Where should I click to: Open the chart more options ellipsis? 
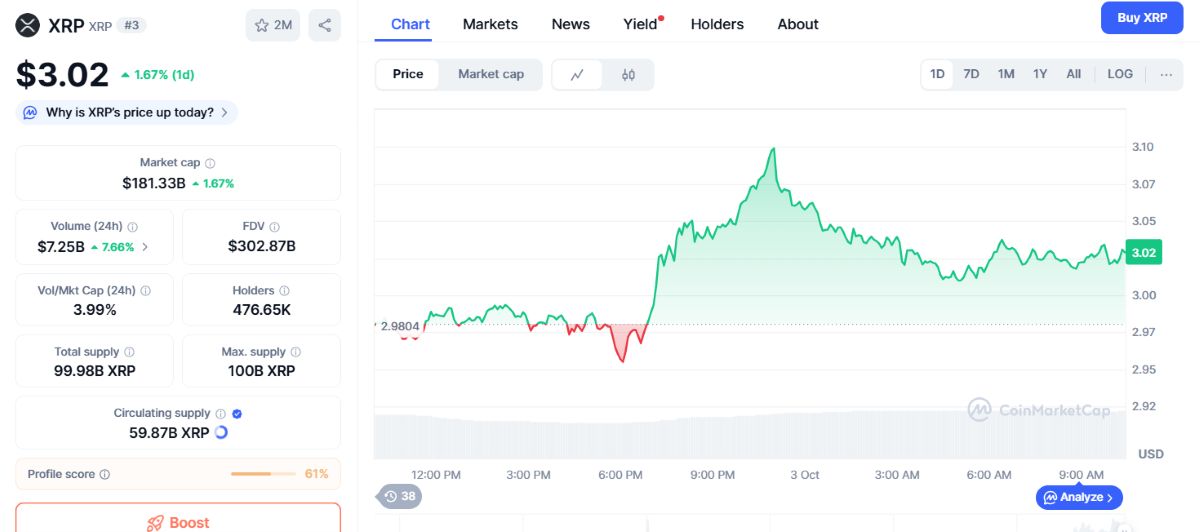[1166, 74]
